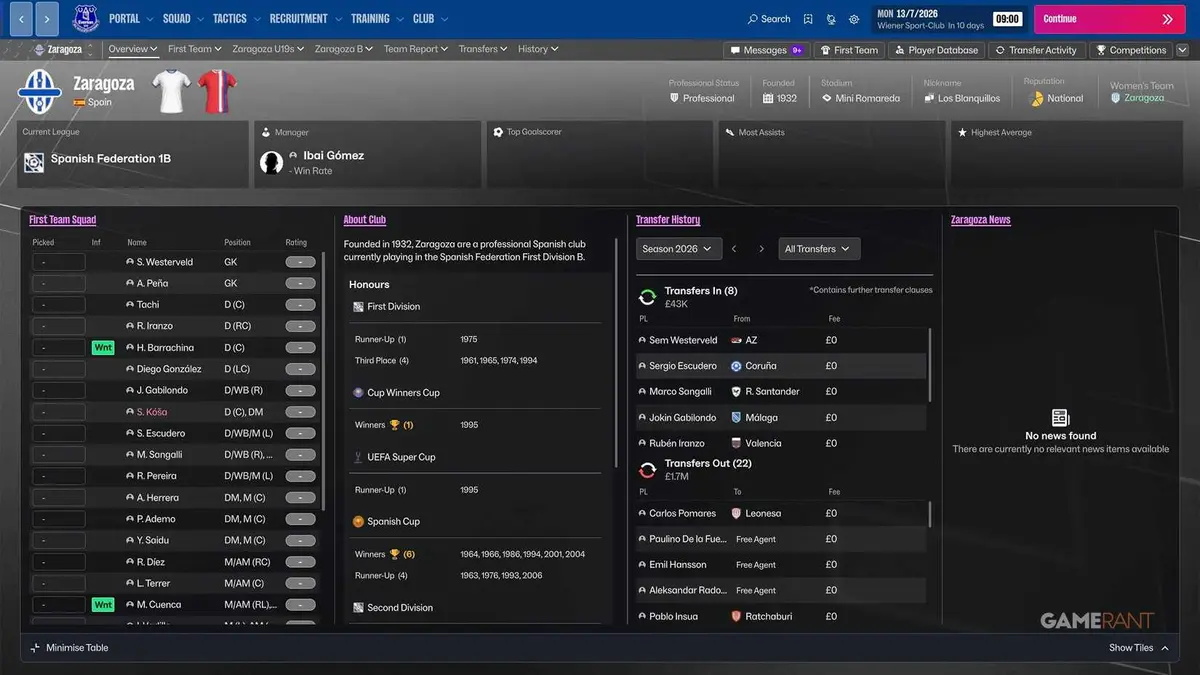Open the Competitions shortcut

1131,50
